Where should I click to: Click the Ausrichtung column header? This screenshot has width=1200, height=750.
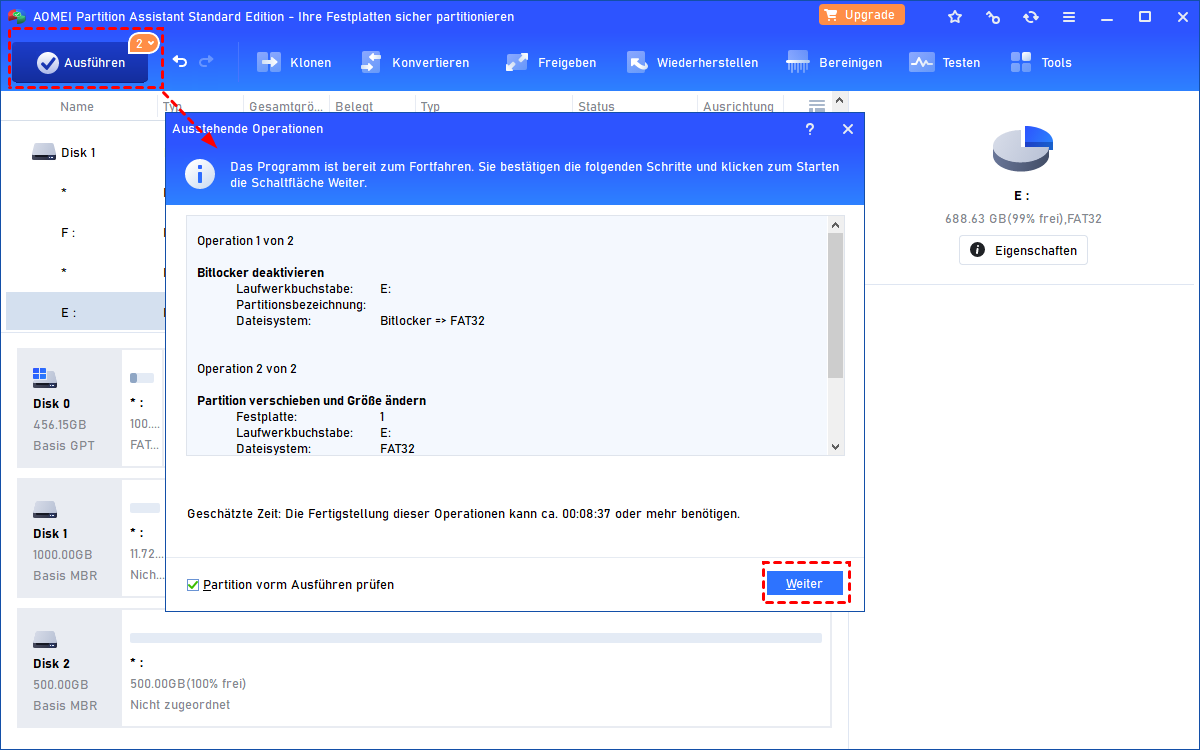pyautogui.click(x=738, y=106)
